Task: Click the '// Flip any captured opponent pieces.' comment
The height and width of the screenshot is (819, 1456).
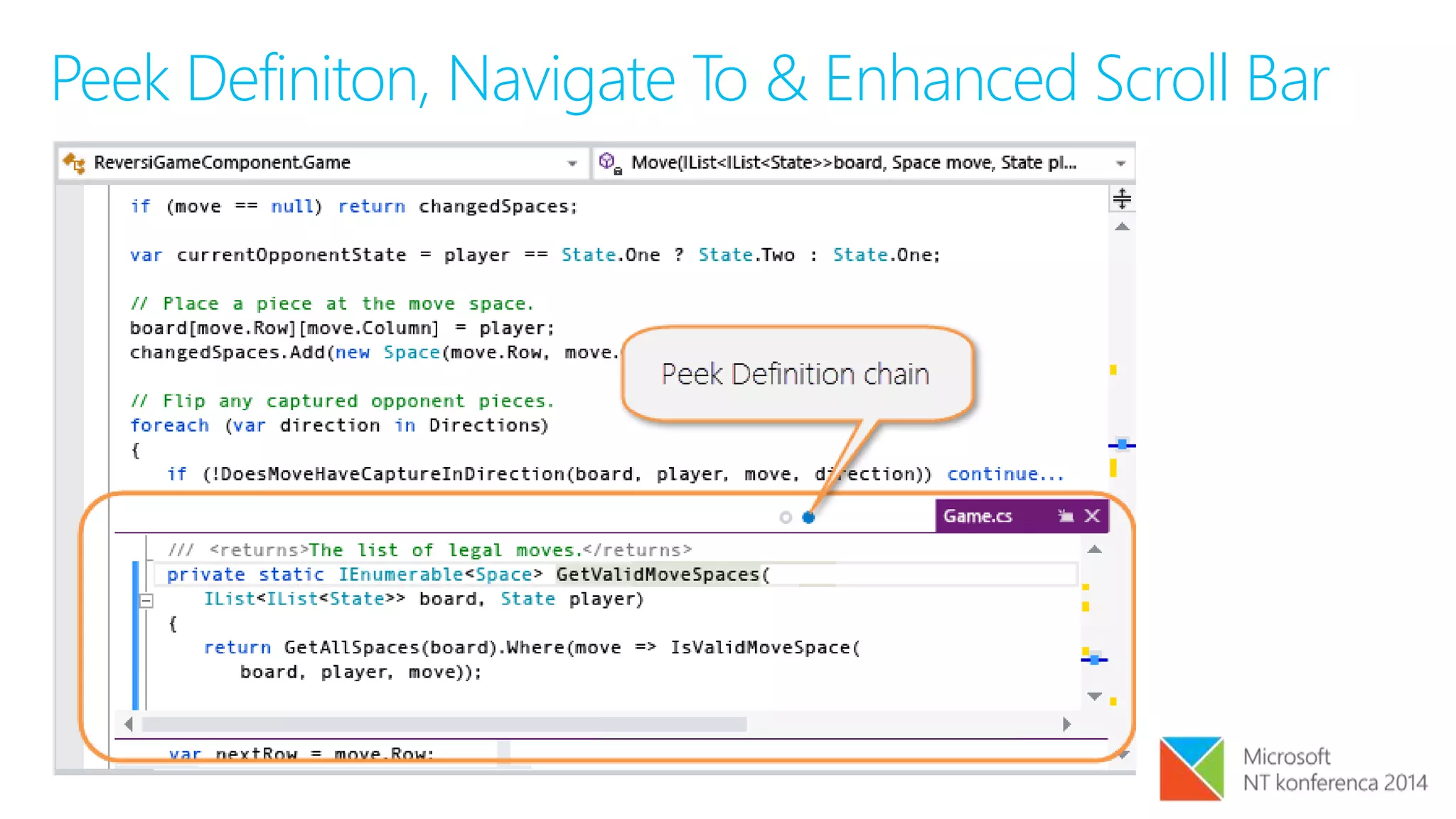Action: click(x=342, y=401)
